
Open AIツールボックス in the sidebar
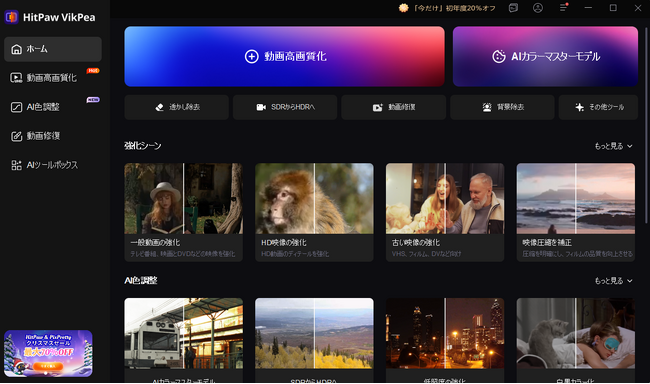pyautogui.click(x=53, y=165)
